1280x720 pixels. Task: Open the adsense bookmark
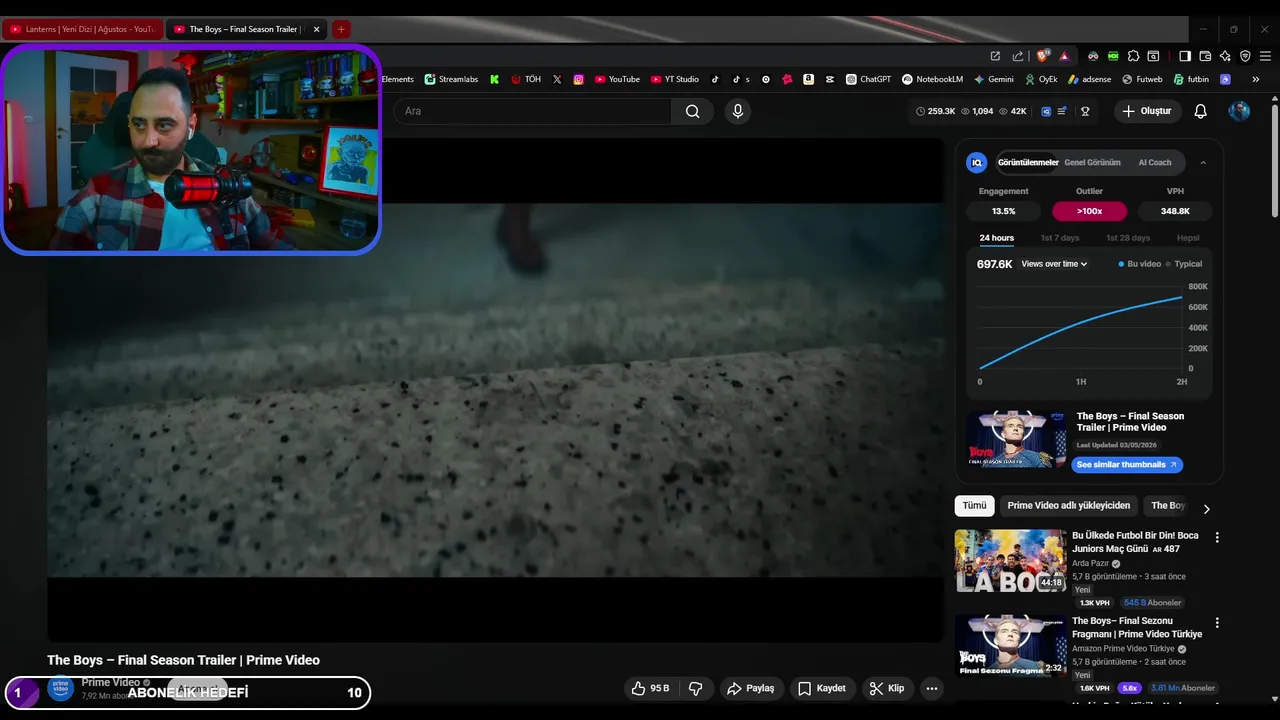(x=1089, y=79)
